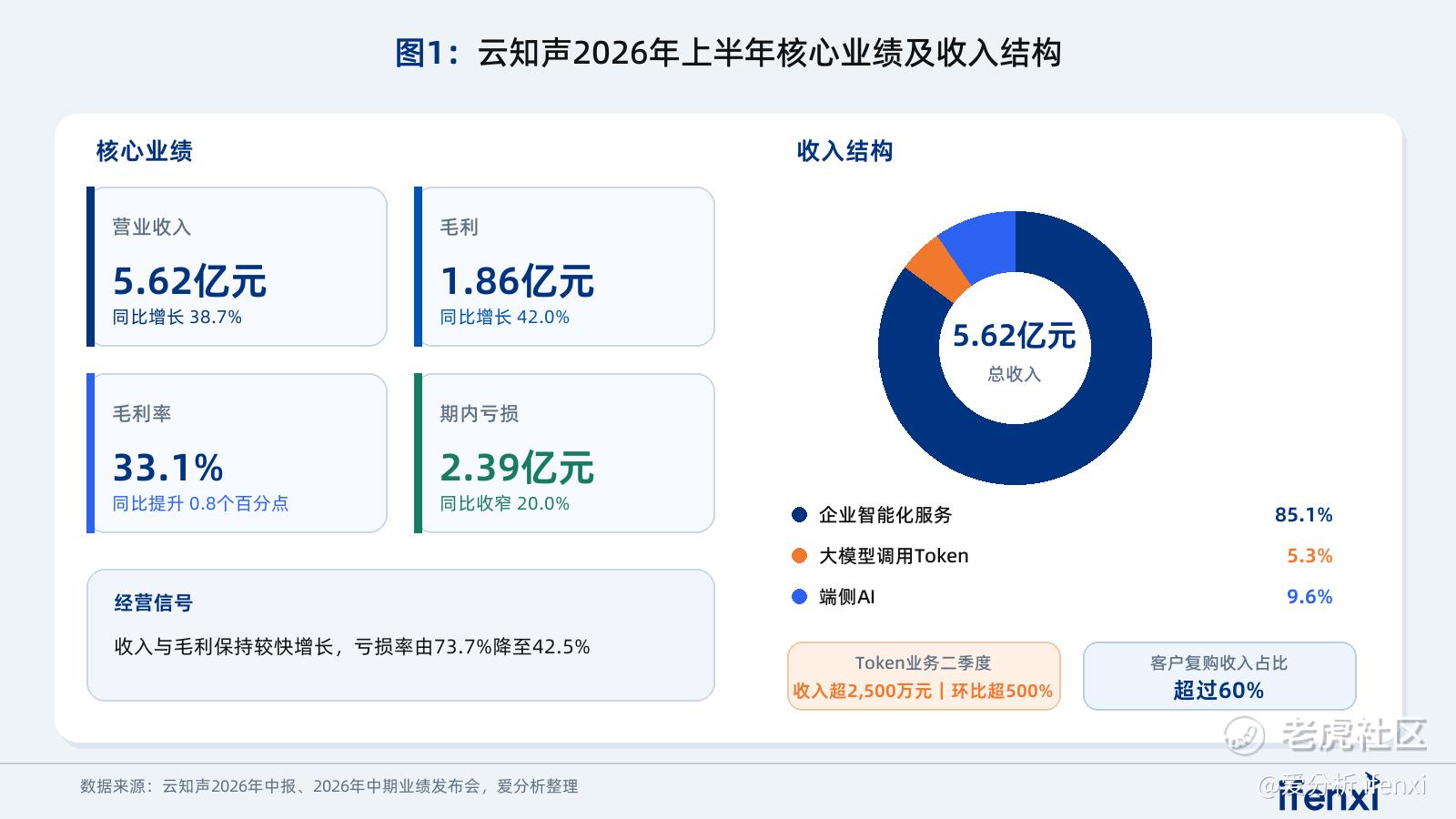1456x819 pixels.
Task: Click the 9.6% percentage for 端侧AI
Action: [x=1309, y=597]
